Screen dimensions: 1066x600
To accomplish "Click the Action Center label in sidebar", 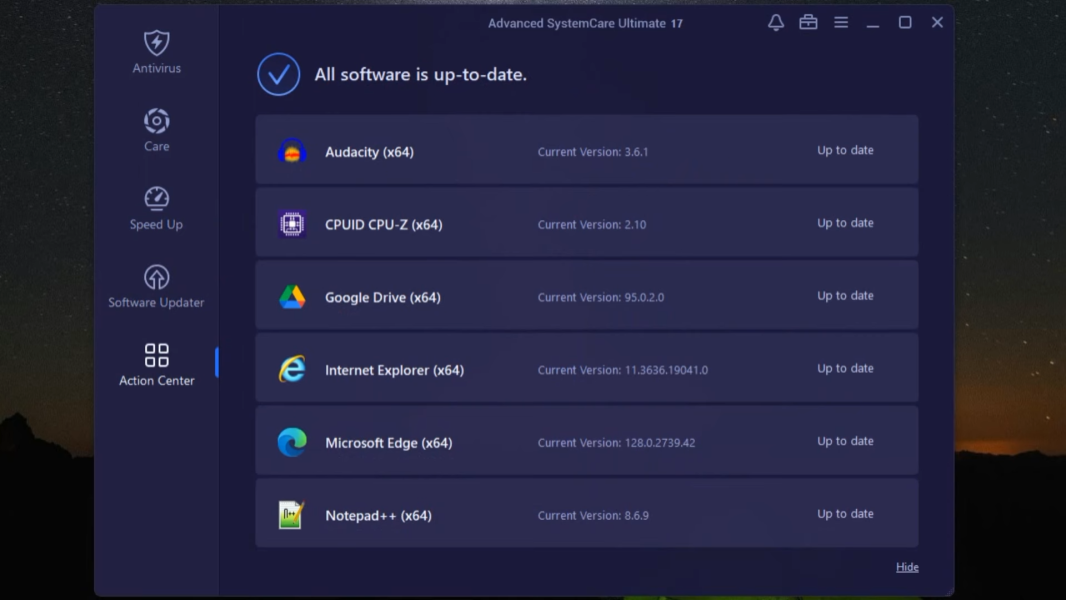I will coord(156,381).
